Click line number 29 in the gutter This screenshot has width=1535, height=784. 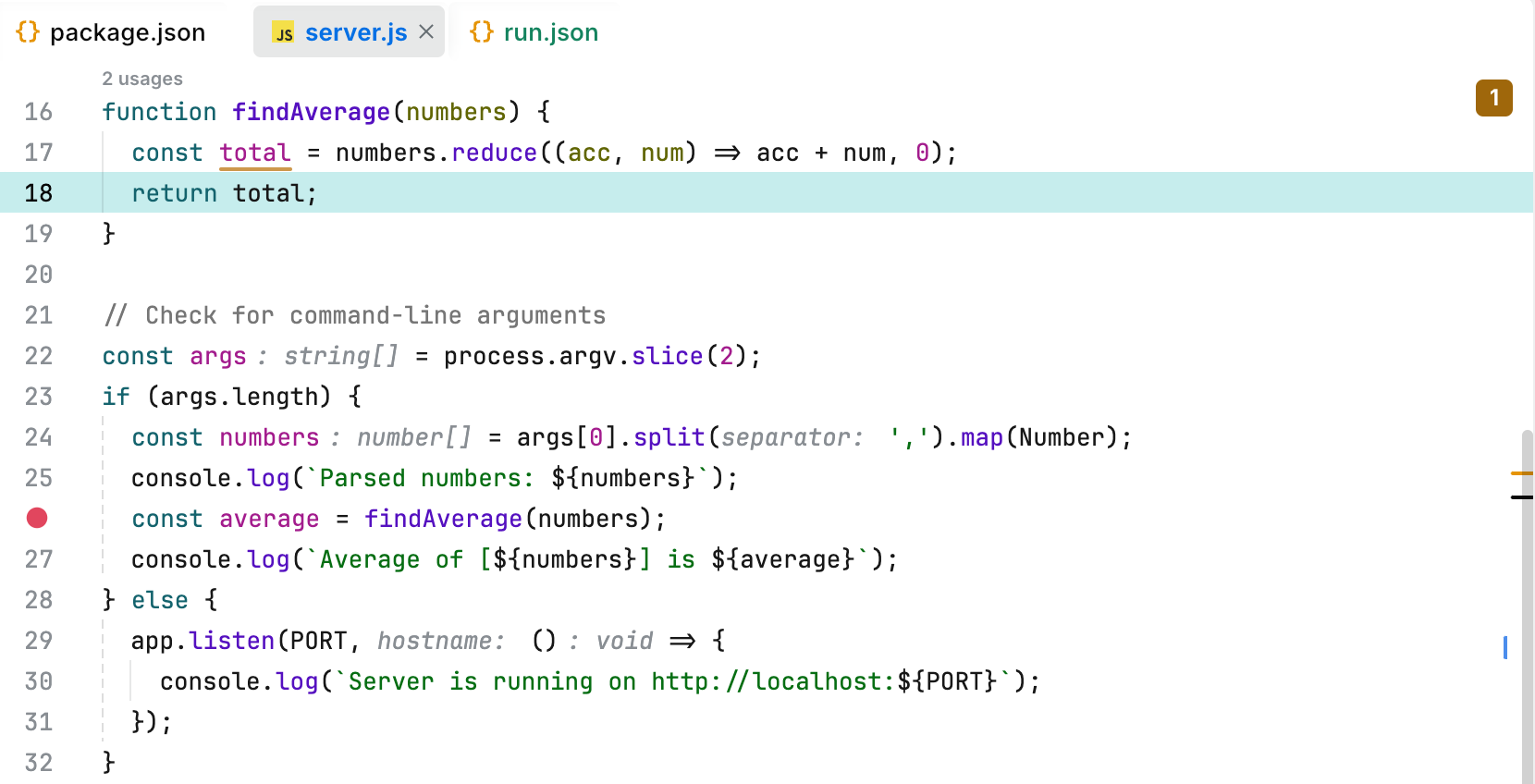[39, 641]
